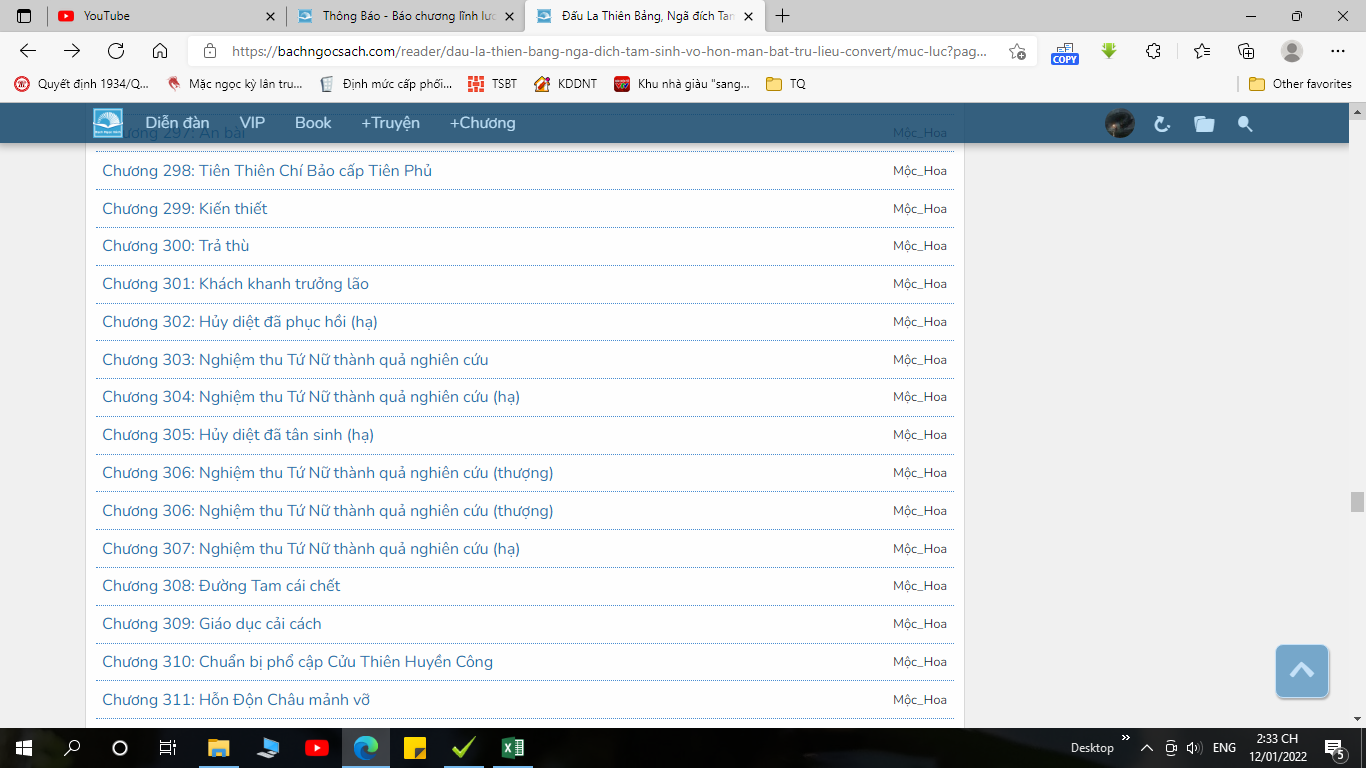Open the bookshelf folder icon in site header

tap(1204, 124)
